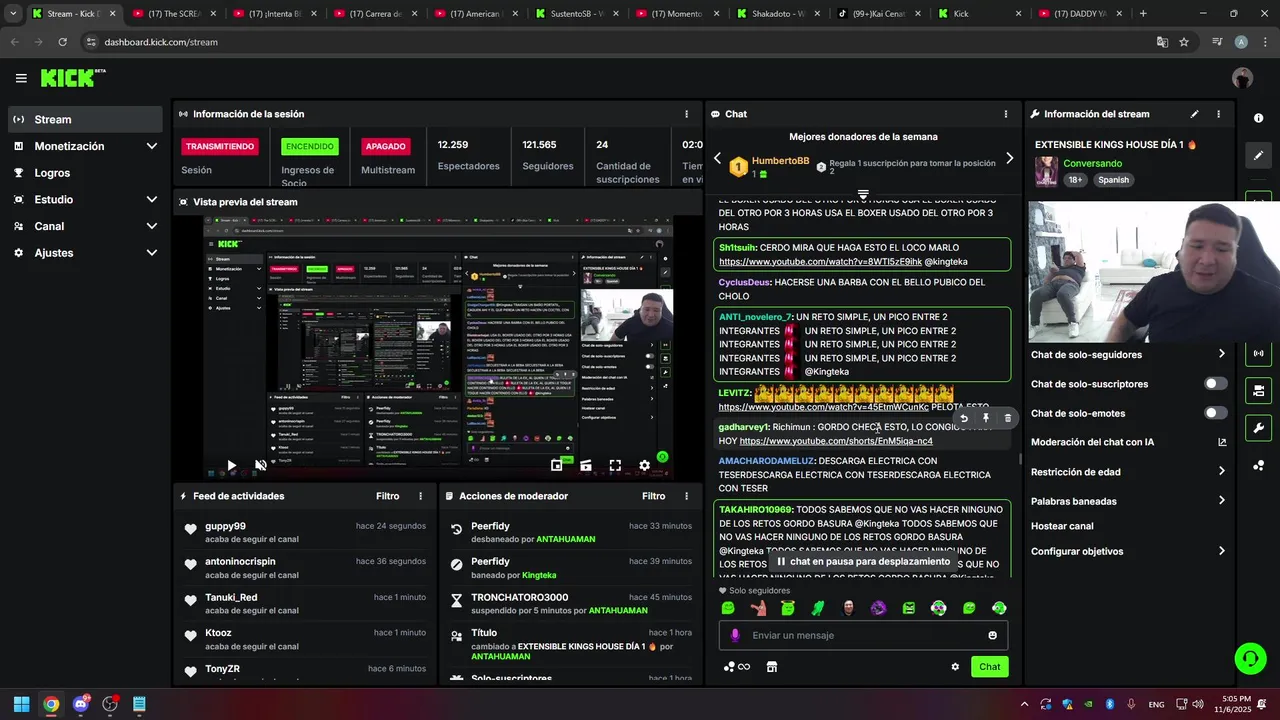The width and height of the screenshot is (1280, 720).
Task: Open the profile avatar menu
Action: [x=1242, y=78]
